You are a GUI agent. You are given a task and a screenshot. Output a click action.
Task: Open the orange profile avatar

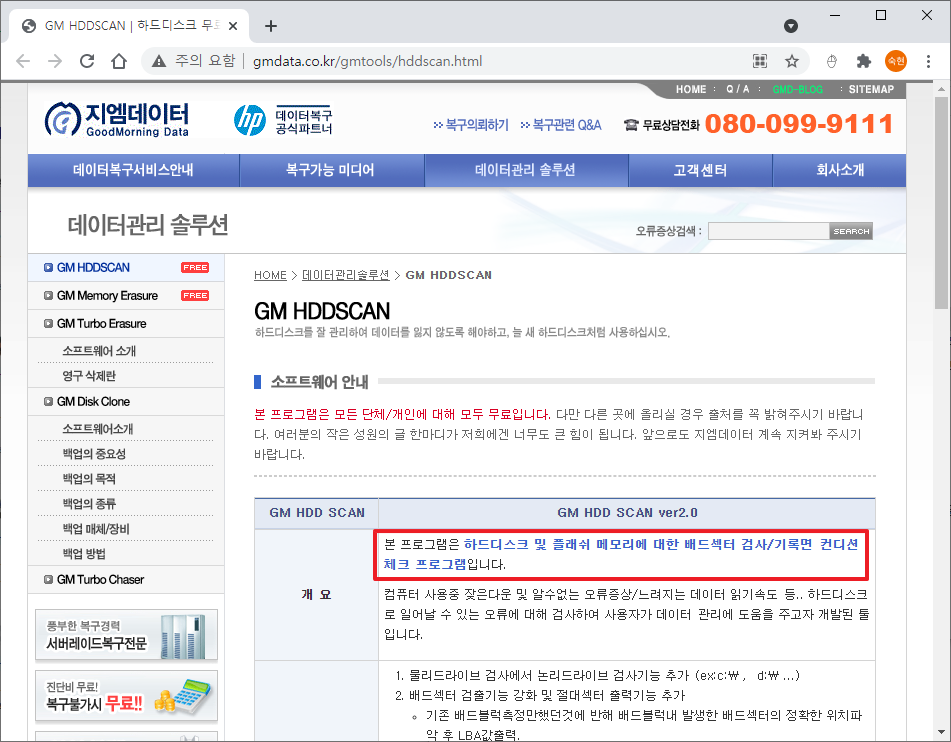(x=896, y=61)
